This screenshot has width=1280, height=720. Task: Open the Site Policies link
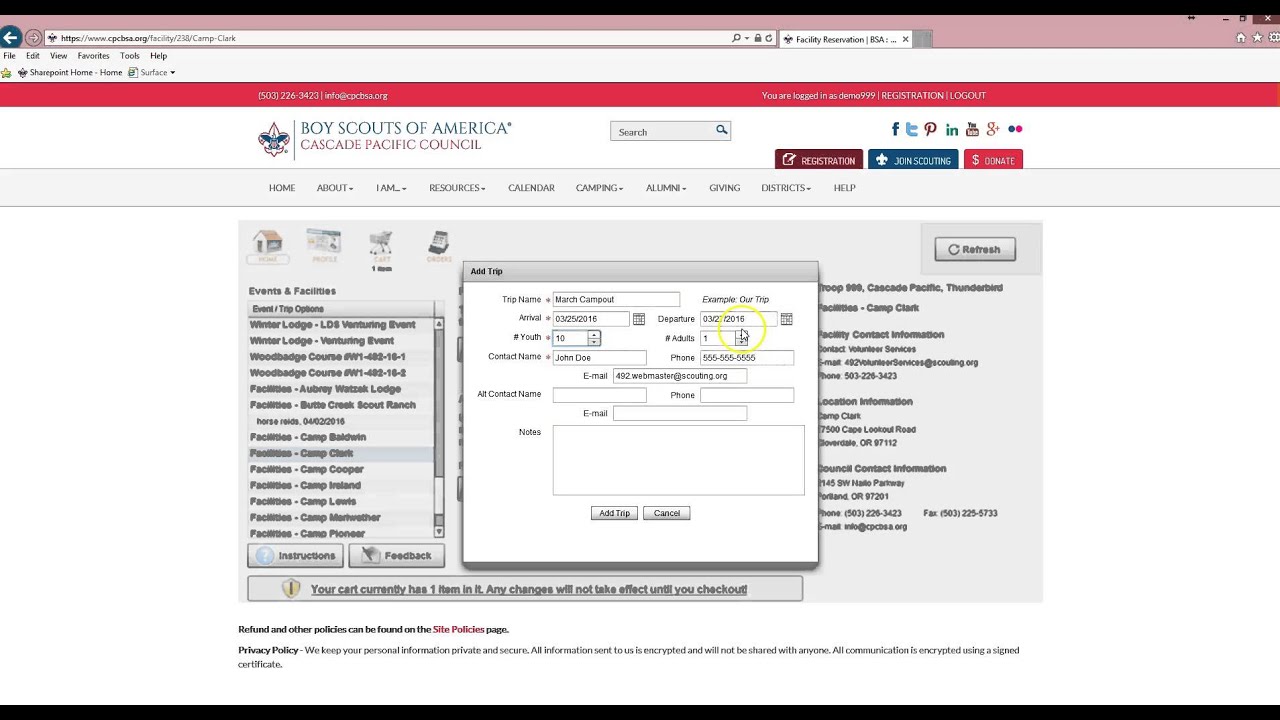458,629
